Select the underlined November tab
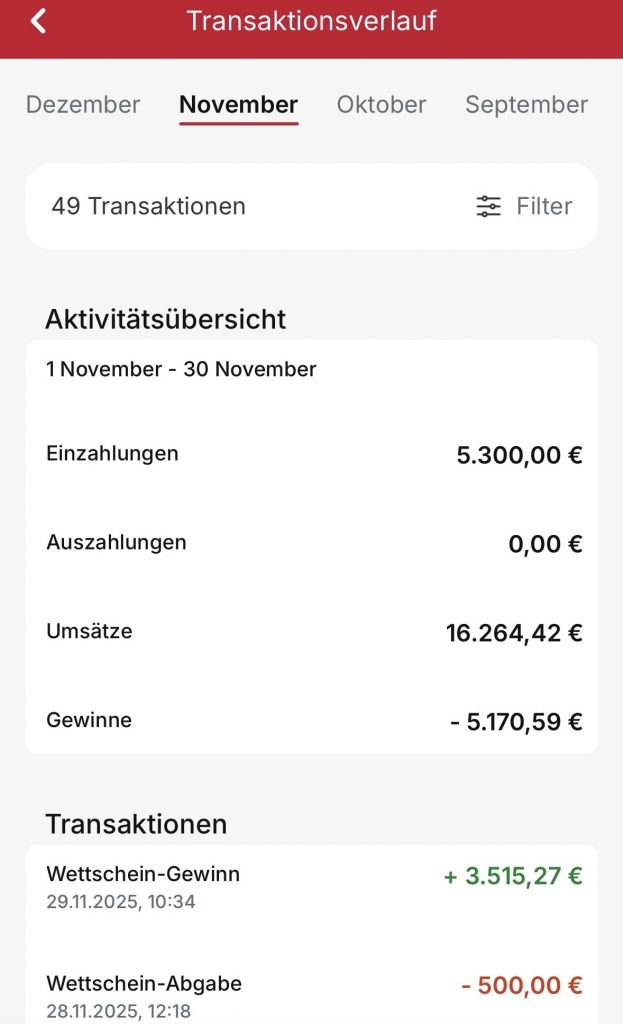 point(238,104)
